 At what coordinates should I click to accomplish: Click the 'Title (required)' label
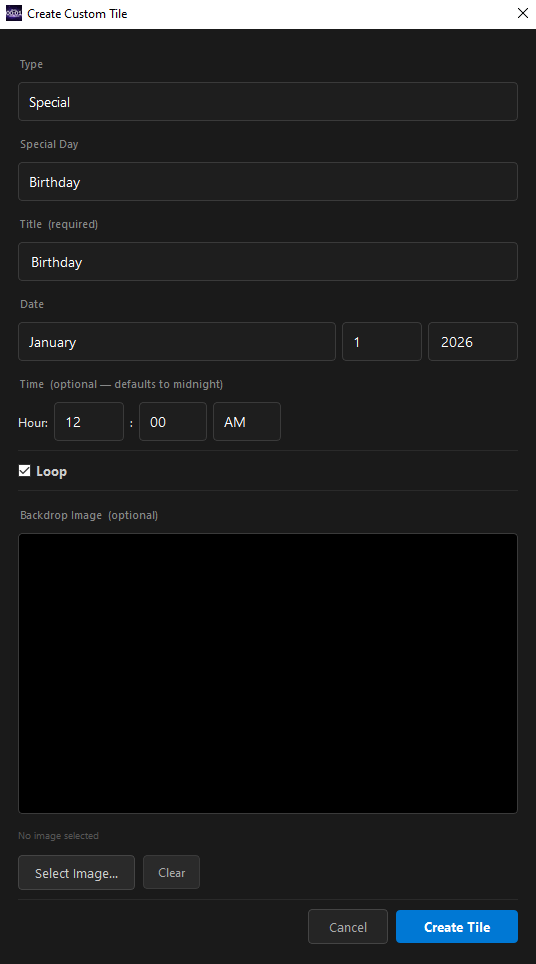point(59,224)
